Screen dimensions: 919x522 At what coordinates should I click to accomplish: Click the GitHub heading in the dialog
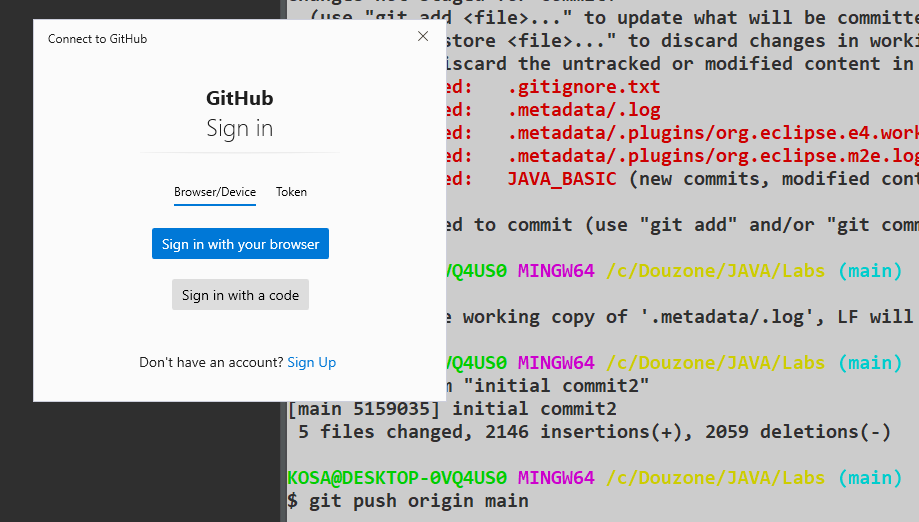(240, 98)
